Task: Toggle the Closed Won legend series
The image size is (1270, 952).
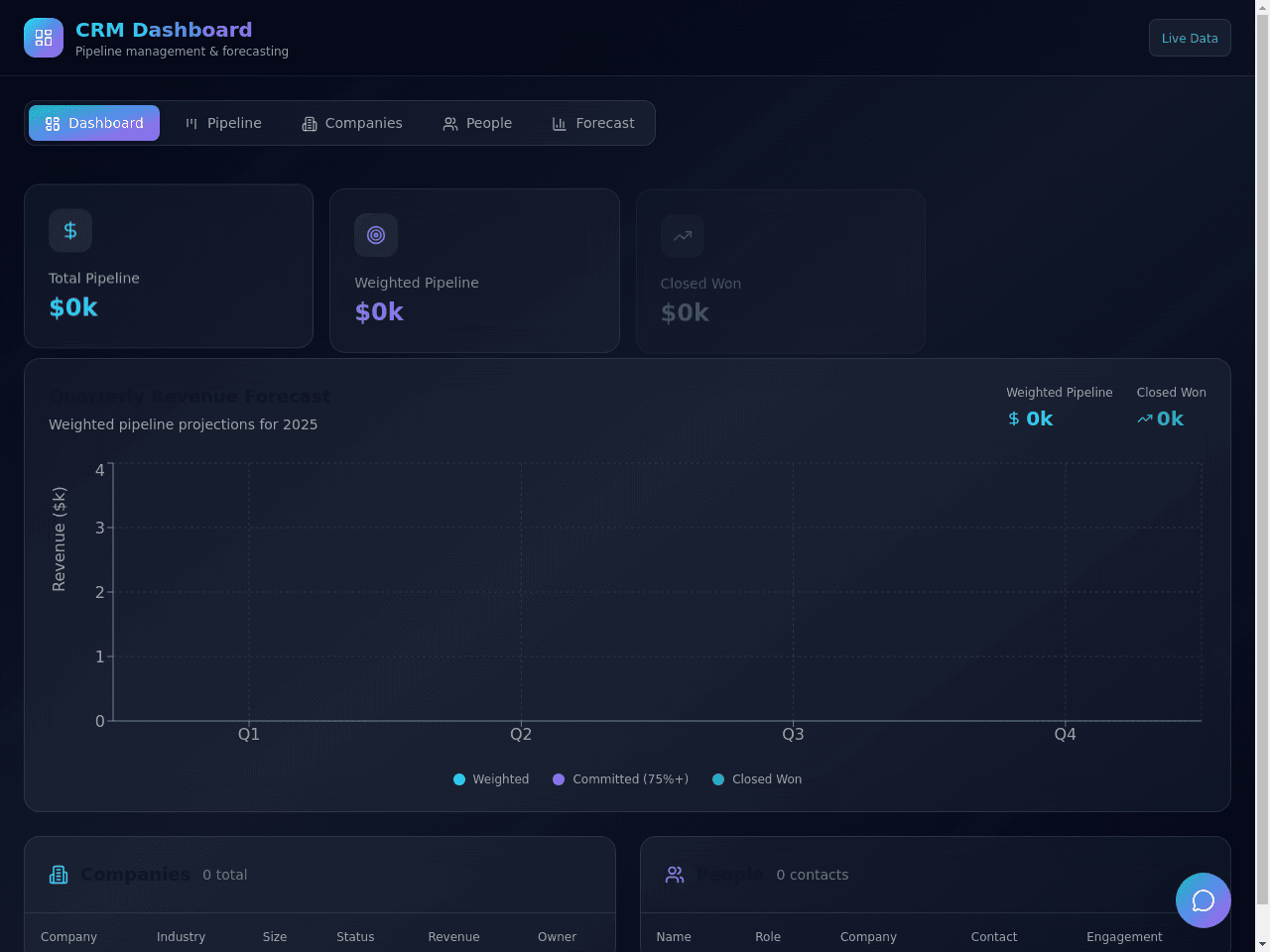Action: (x=757, y=779)
